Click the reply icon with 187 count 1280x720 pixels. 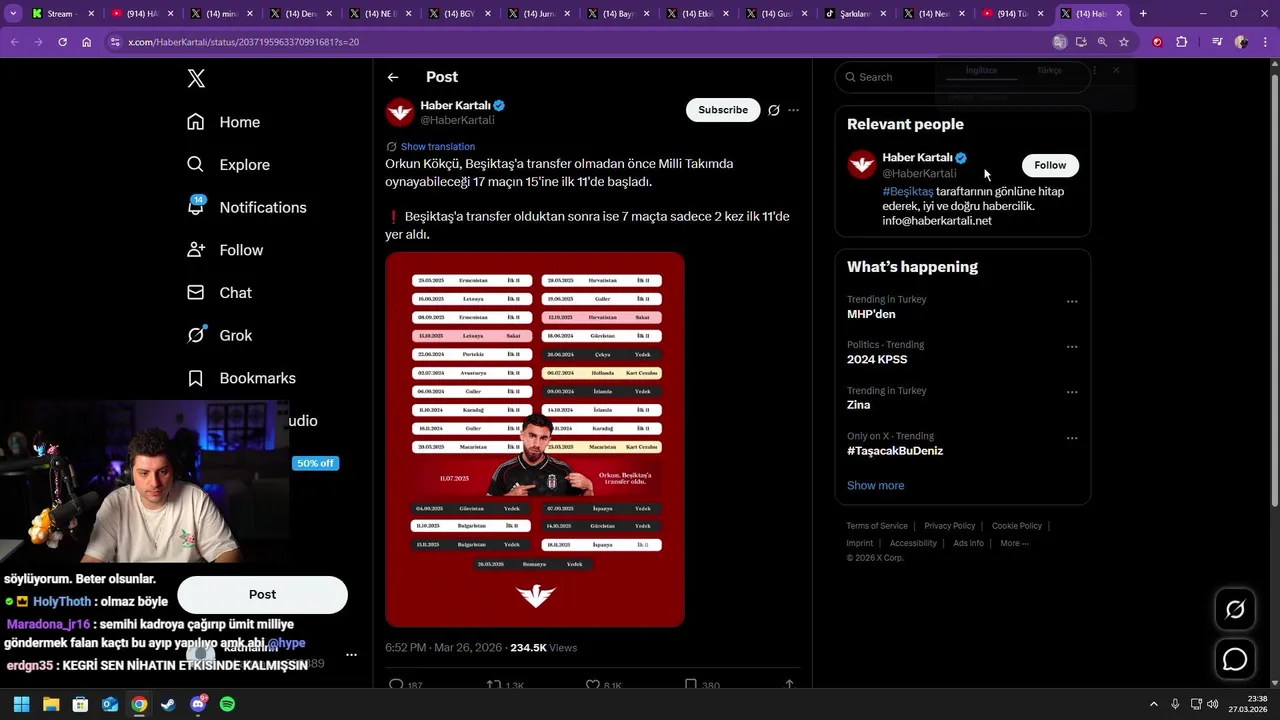tap(396, 686)
